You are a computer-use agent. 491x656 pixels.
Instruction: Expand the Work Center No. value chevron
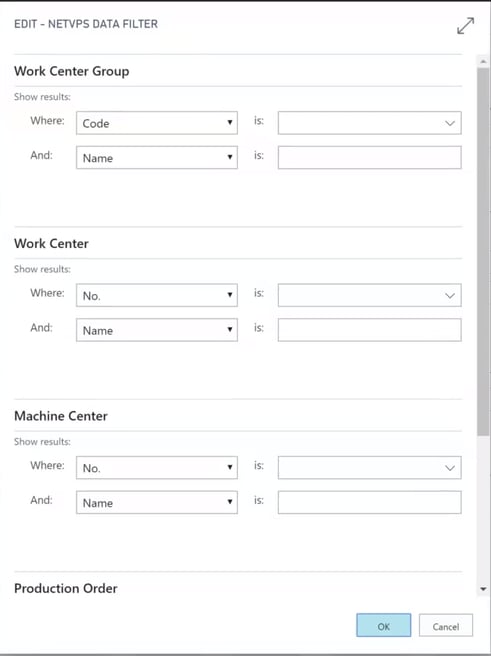point(450,295)
